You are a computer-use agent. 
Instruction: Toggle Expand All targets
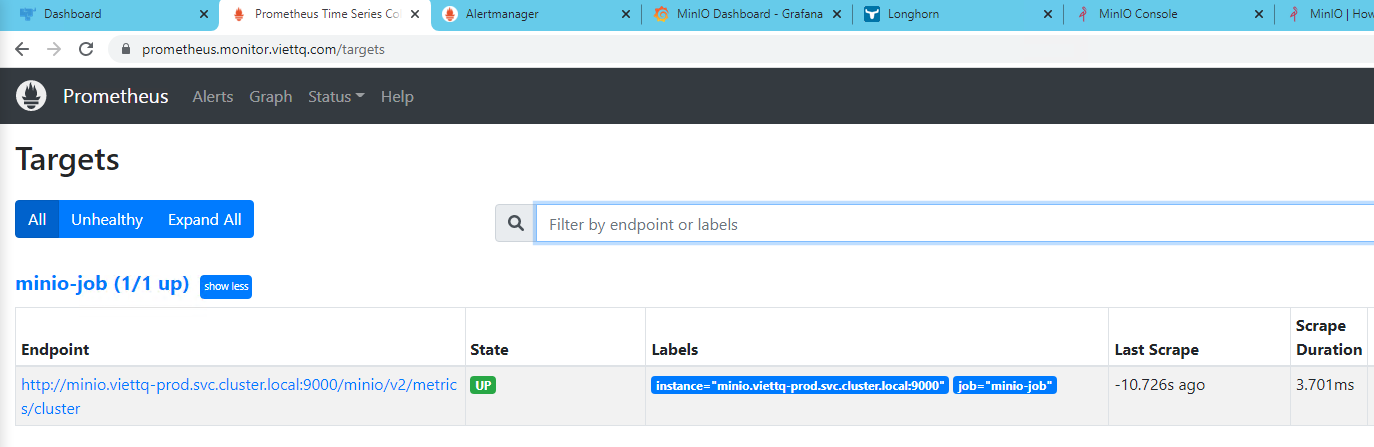point(204,220)
